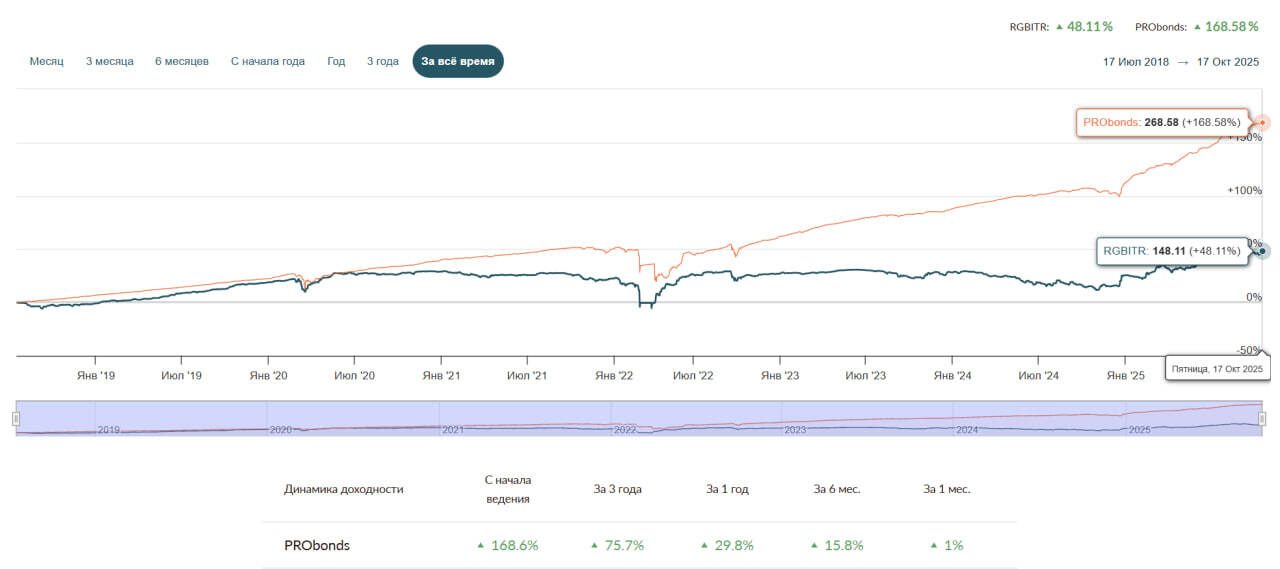Click the 2024 label in the navigator
Viewport: 1280px width, 569px height.
tap(967, 430)
